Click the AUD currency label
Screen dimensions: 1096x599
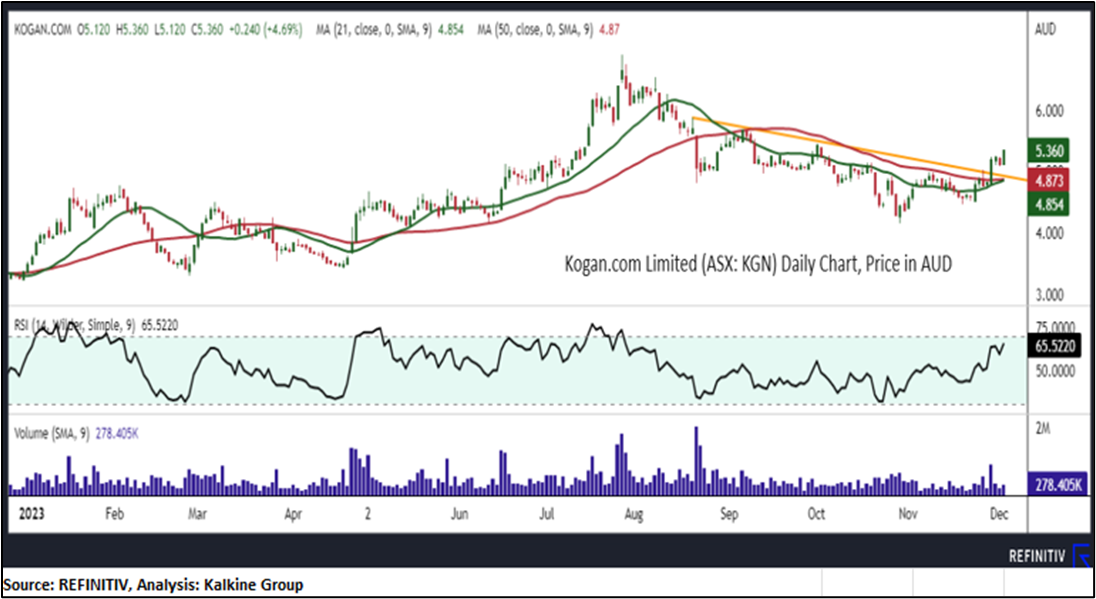click(x=1044, y=29)
